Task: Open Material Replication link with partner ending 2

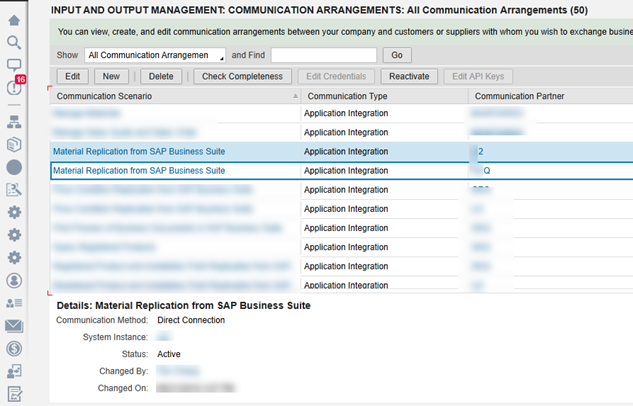Action: pyautogui.click(x=139, y=151)
